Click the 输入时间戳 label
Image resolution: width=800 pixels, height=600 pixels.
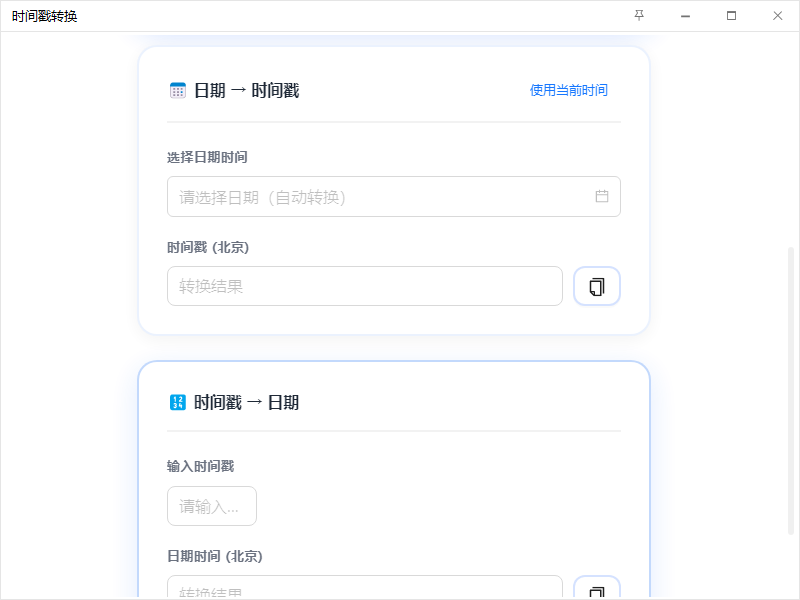pyautogui.click(x=201, y=466)
